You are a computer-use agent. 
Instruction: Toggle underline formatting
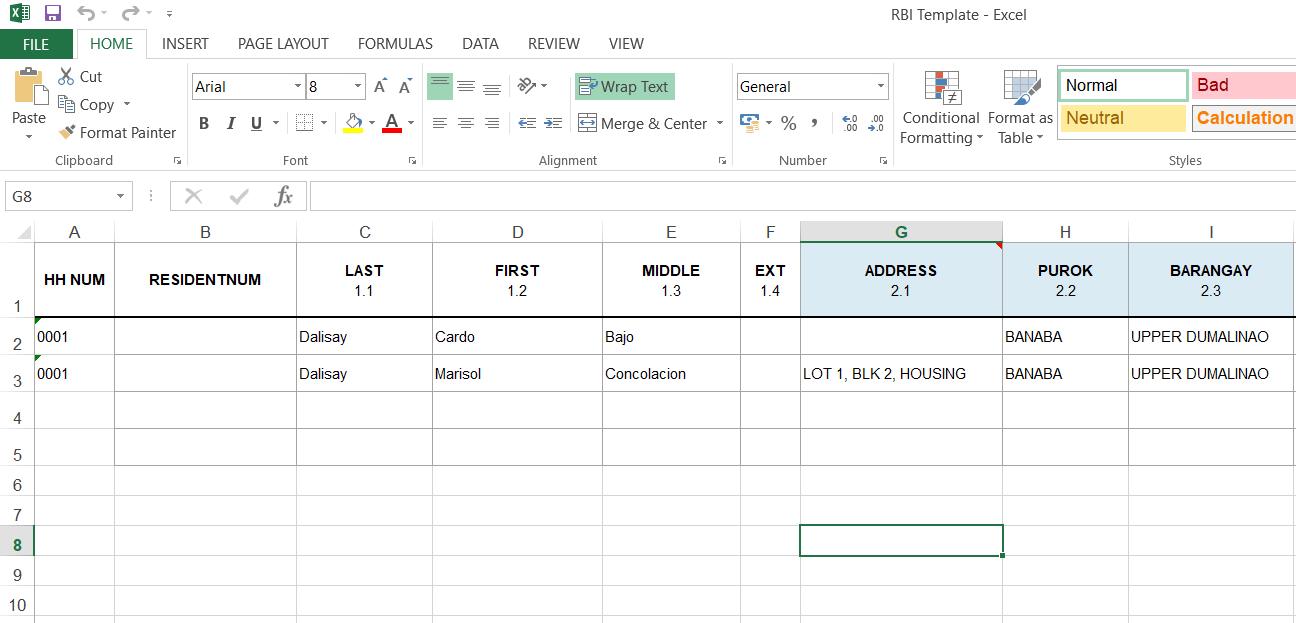tap(257, 123)
